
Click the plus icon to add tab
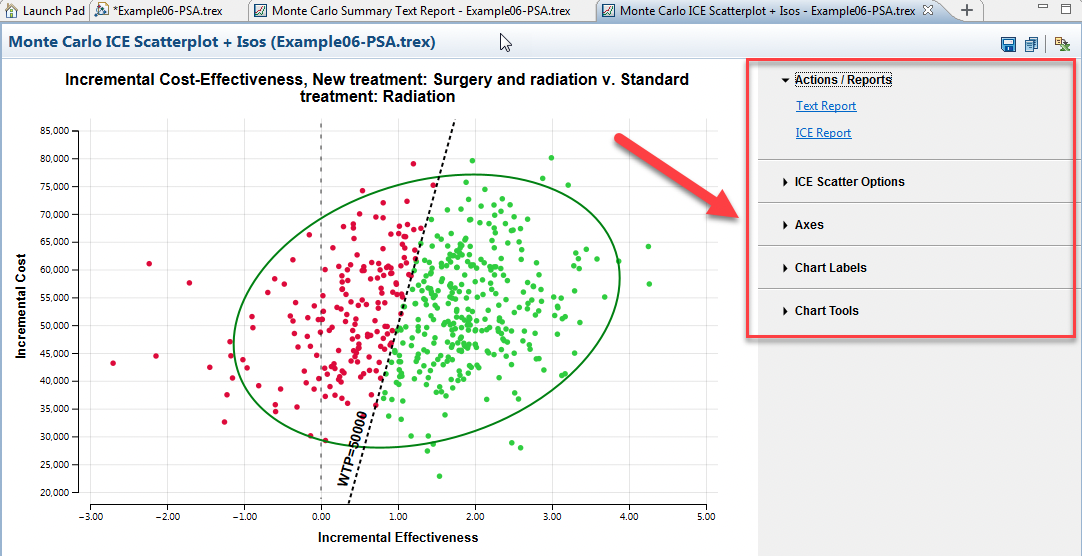point(966,10)
